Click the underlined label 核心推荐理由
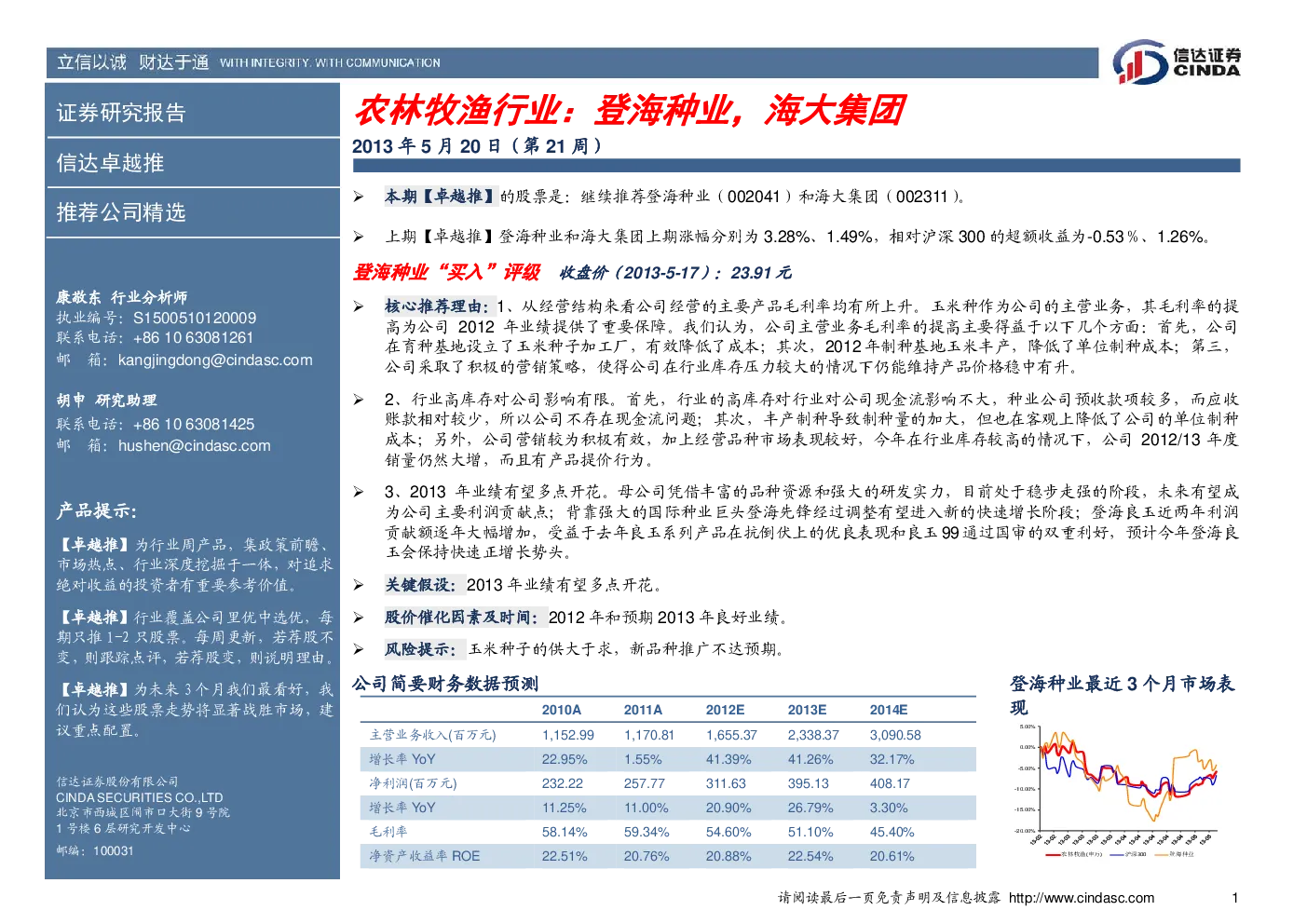1307x924 pixels. 437,306
